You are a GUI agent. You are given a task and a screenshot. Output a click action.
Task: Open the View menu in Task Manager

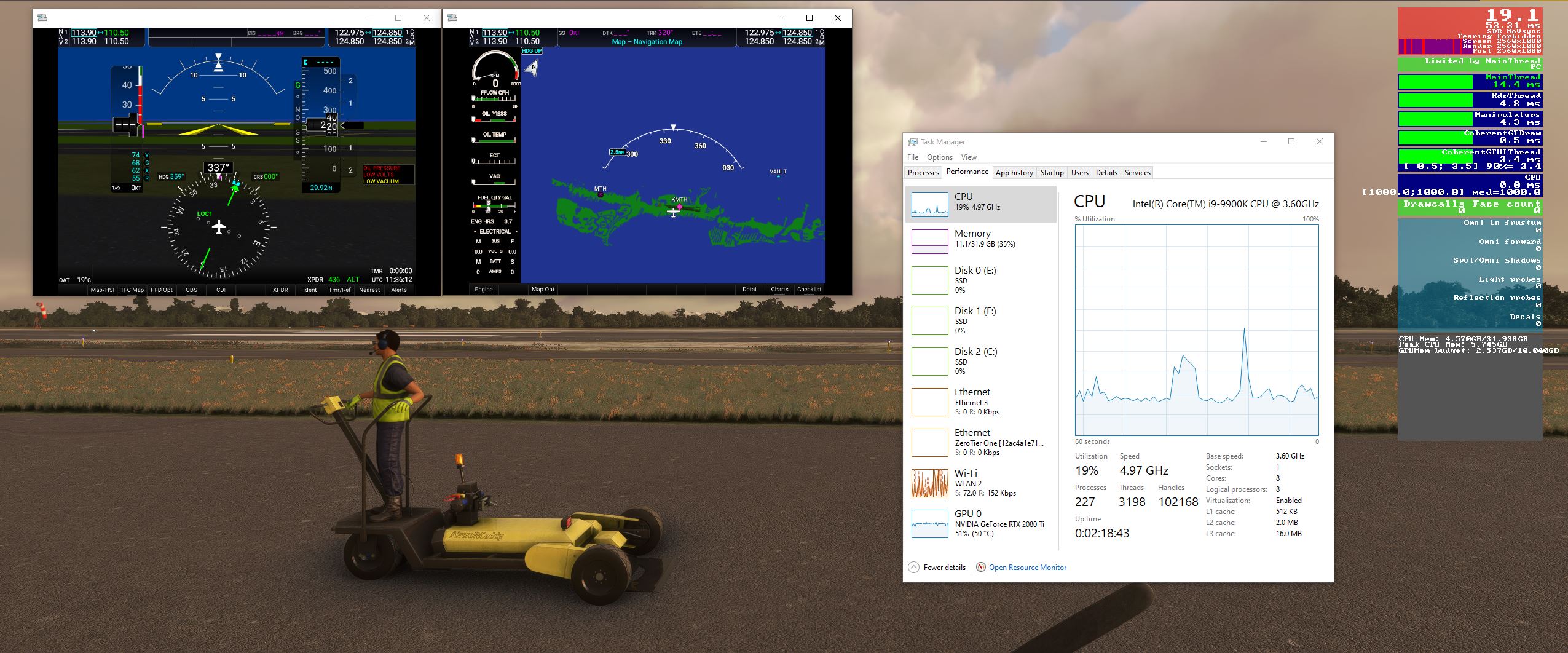pos(969,157)
